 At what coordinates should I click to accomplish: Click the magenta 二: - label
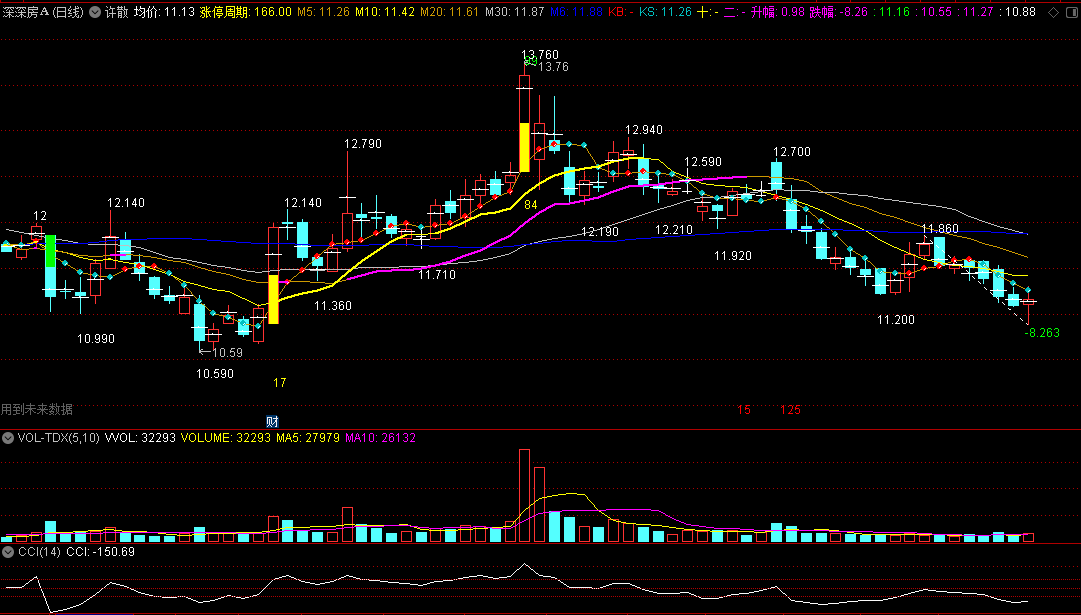[734, 12]
